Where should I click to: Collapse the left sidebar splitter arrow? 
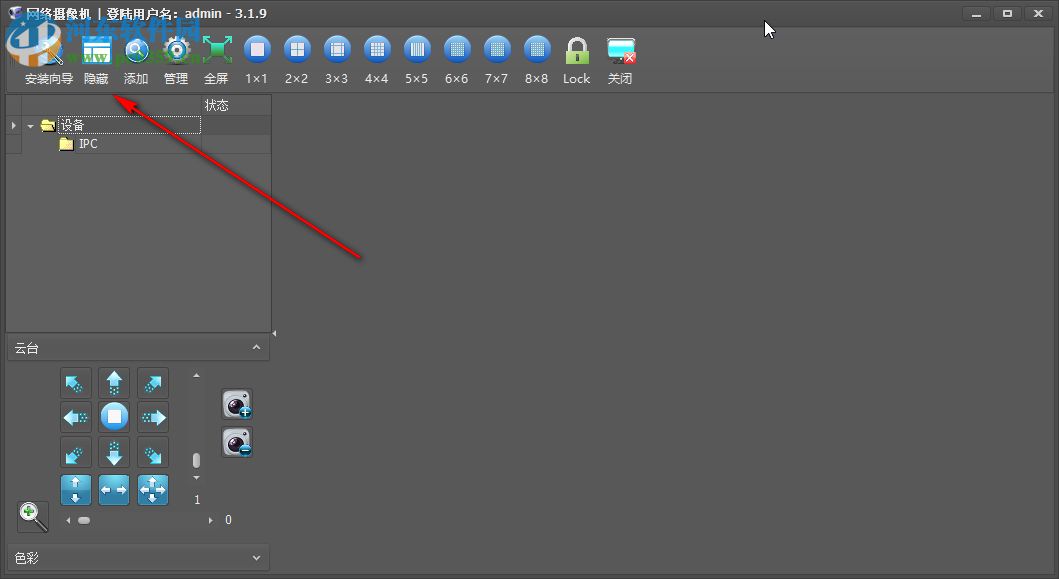click(x=274, y=333)
